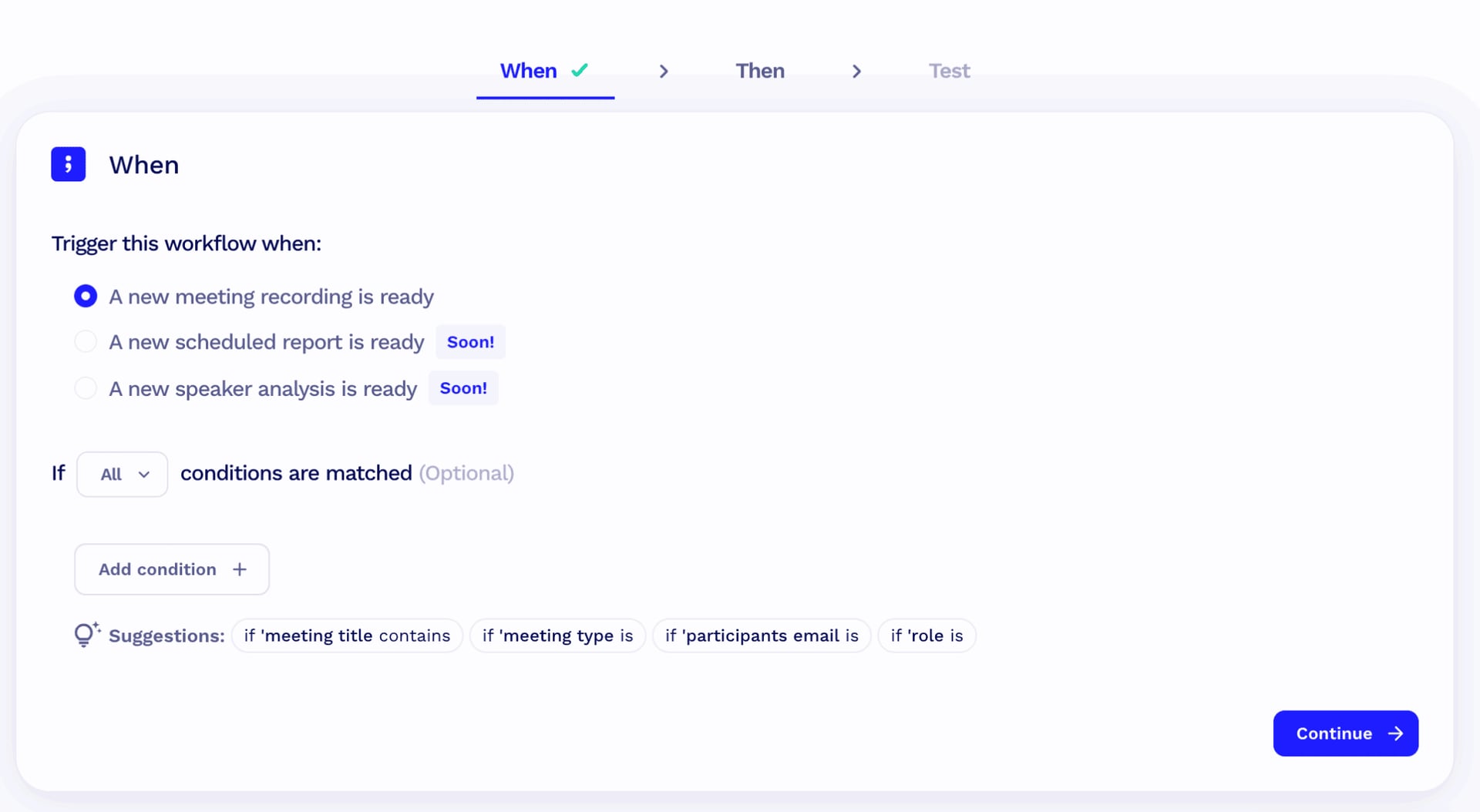Click the Continue button
This screenshot has width=1480, height=812.
tap(1345, 733)
